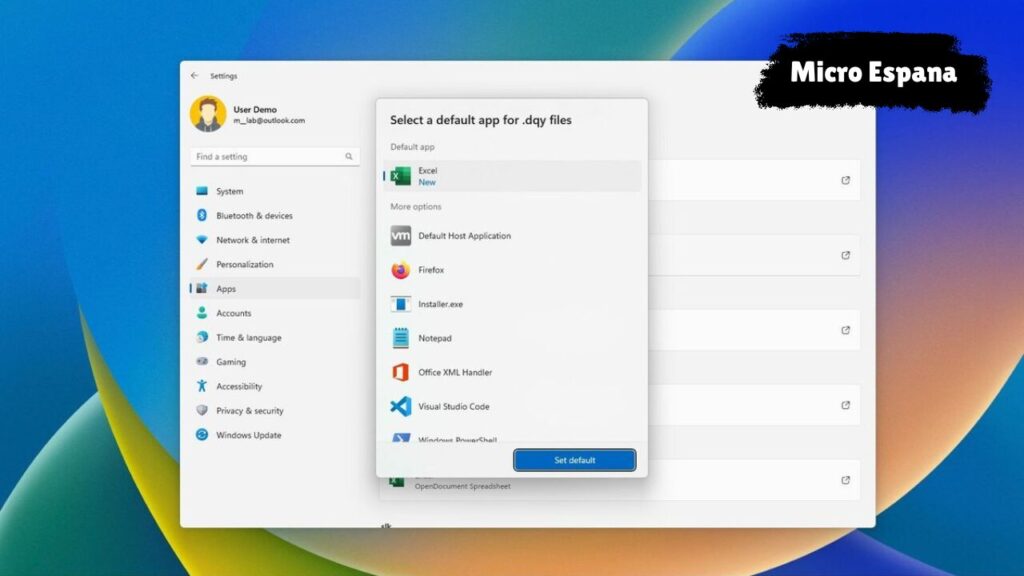1024x576 pixels.
Task: Choose the Notepad icon
Action: point(401,338)
